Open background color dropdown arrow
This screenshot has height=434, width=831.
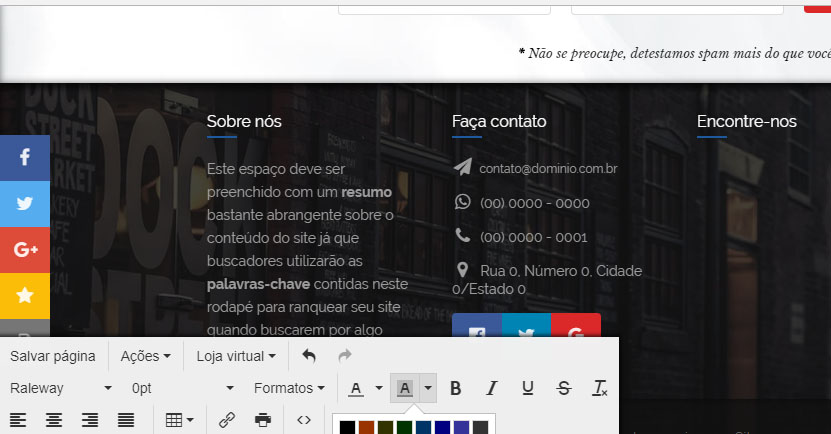(428, 388)
